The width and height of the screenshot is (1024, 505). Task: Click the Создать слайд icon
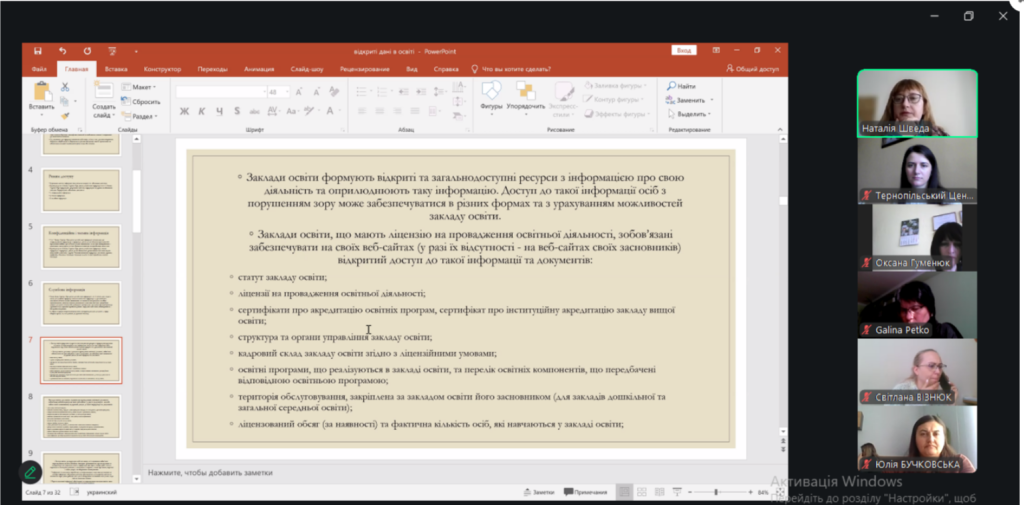click(104, 93)
